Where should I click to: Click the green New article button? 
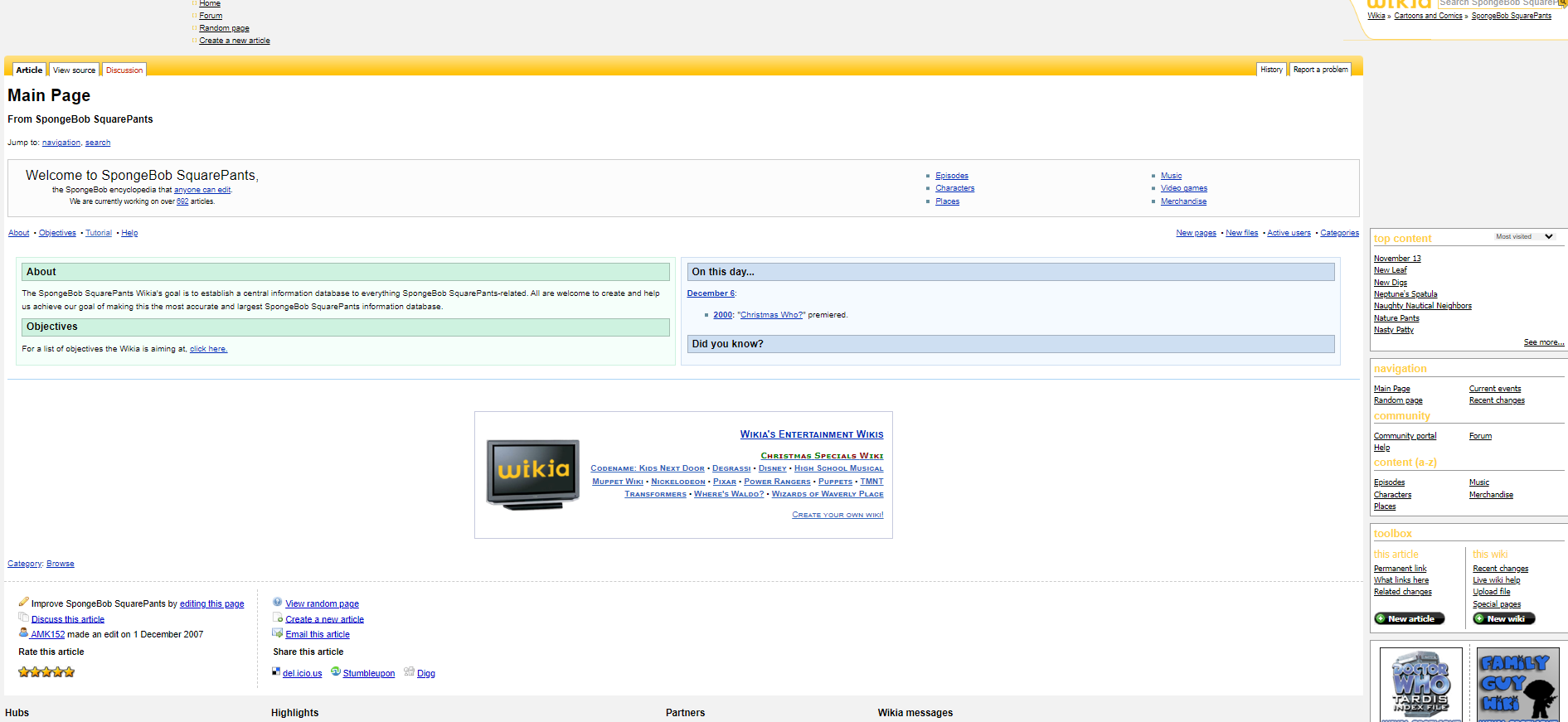1410,618
